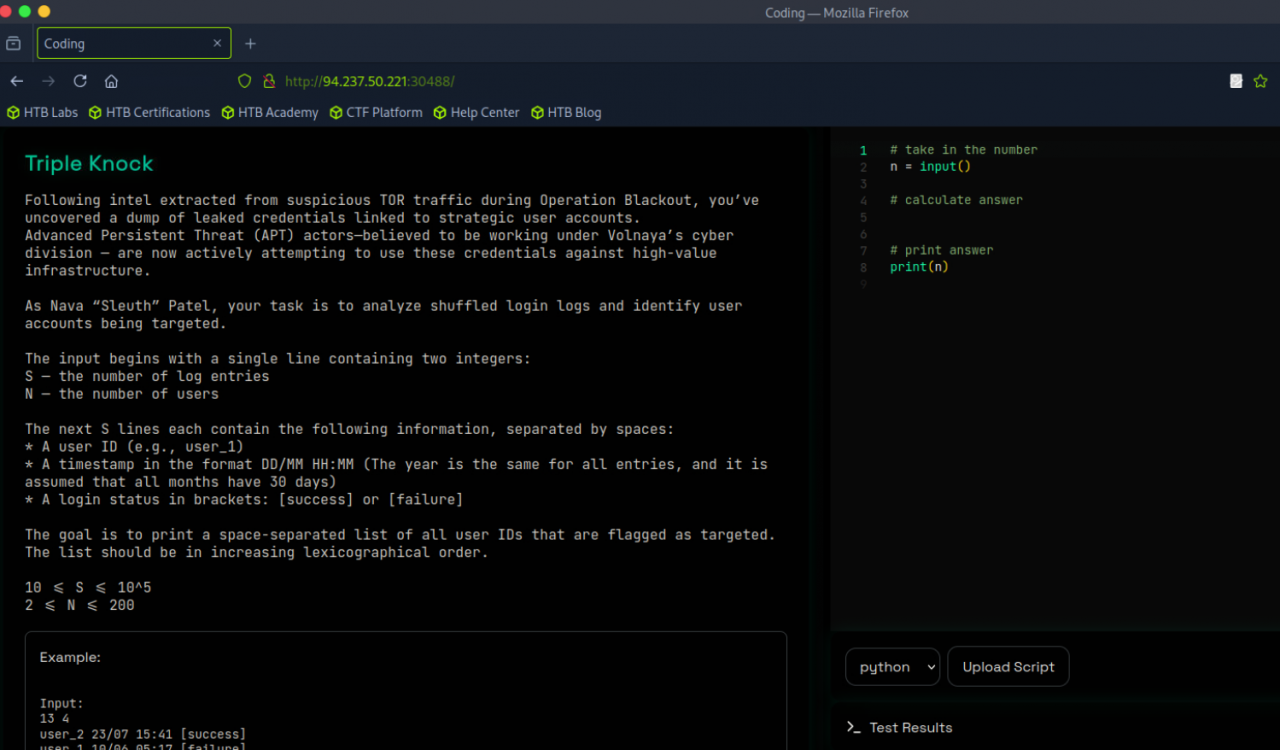Open the list all tabs icon

14,44
